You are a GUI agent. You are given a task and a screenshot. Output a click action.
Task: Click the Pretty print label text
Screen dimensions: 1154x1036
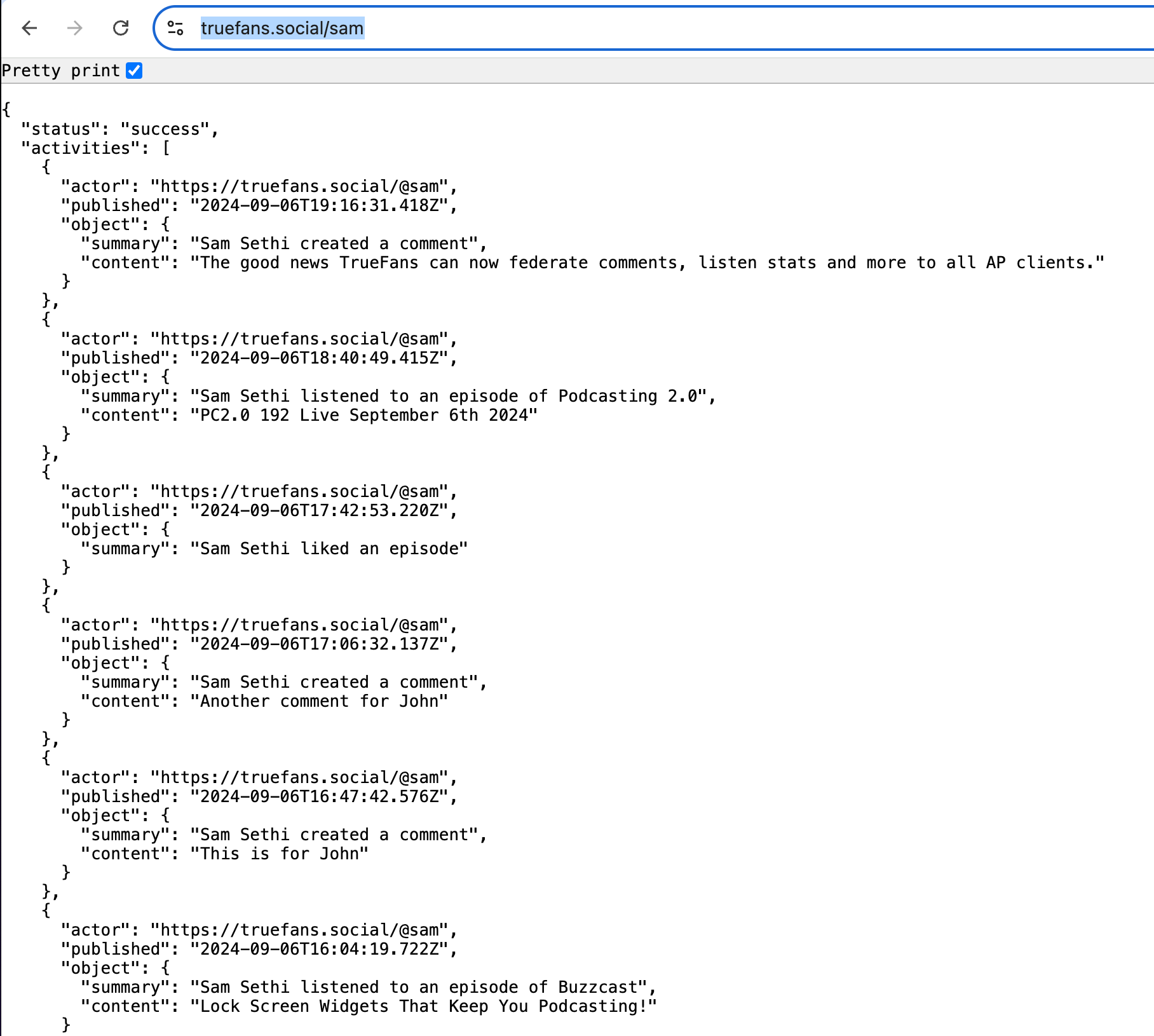pos(61,71)
